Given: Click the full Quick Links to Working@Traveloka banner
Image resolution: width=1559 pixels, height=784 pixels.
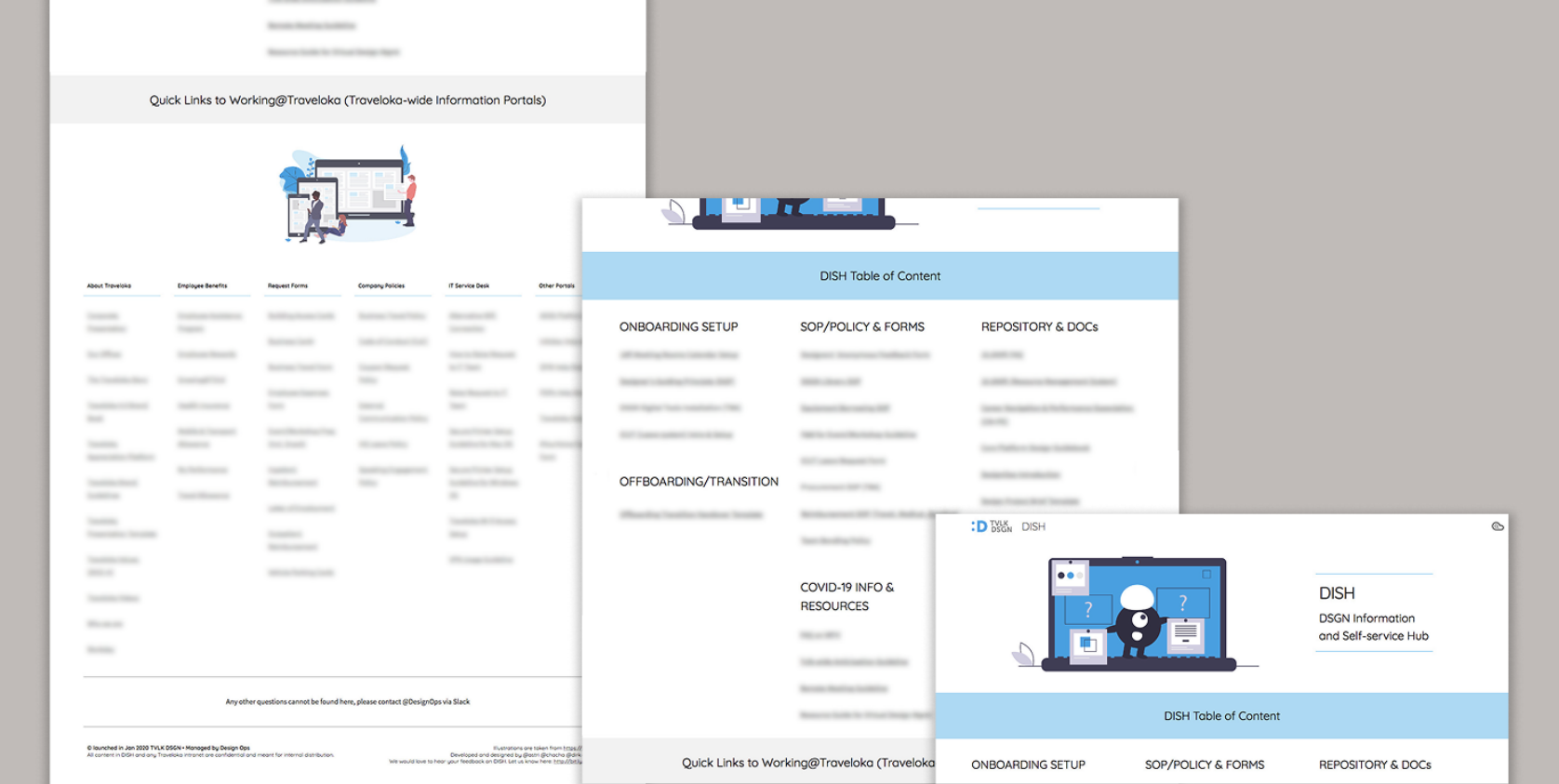Looking at the screenshot, I should tap(348, 100).
